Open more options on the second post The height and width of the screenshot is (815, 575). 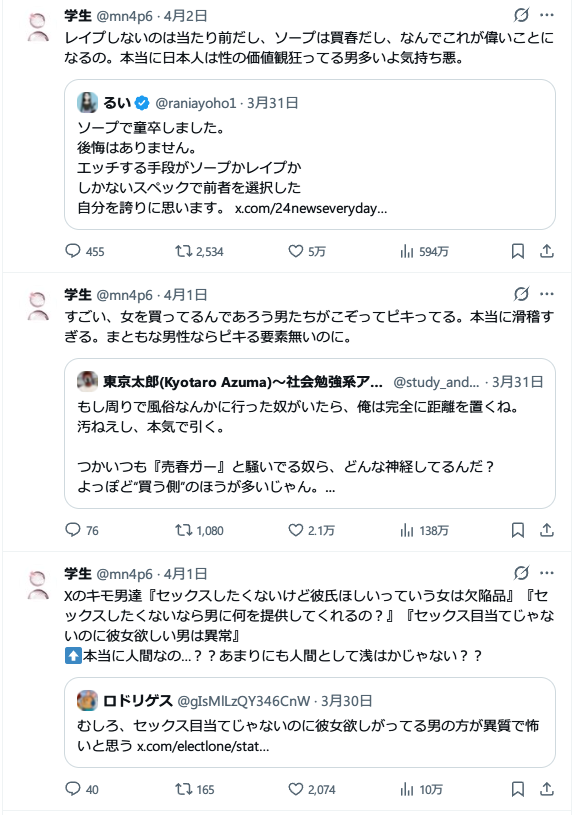tap(547, 294)
